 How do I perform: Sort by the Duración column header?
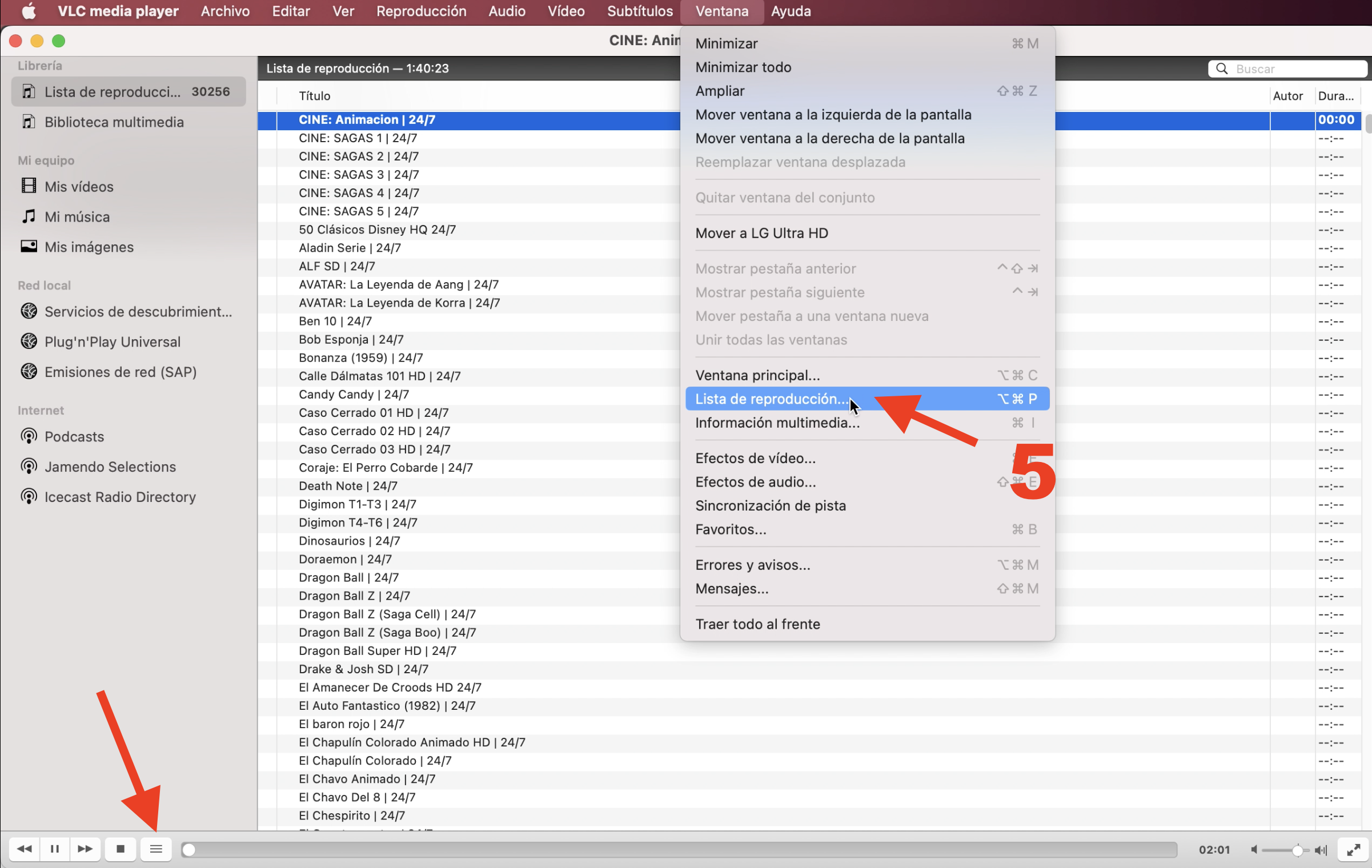point(1335,96)
